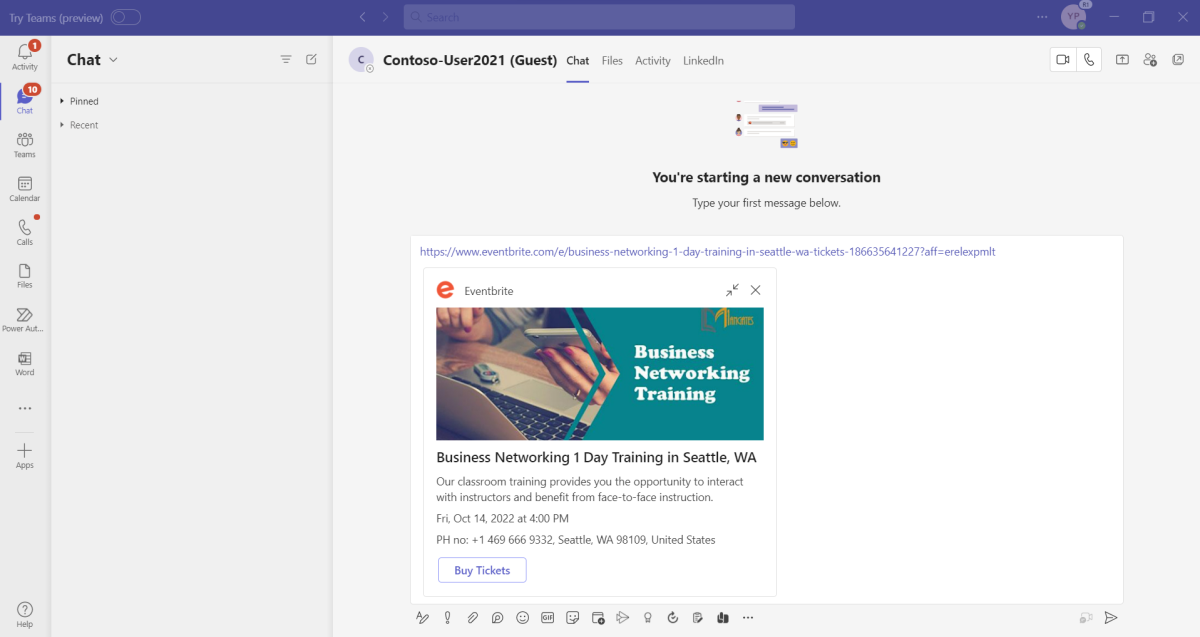Viewport: 1200px width, 637px height.
Task: Open the Eventbrite URL link
Action: pos(707,252)
